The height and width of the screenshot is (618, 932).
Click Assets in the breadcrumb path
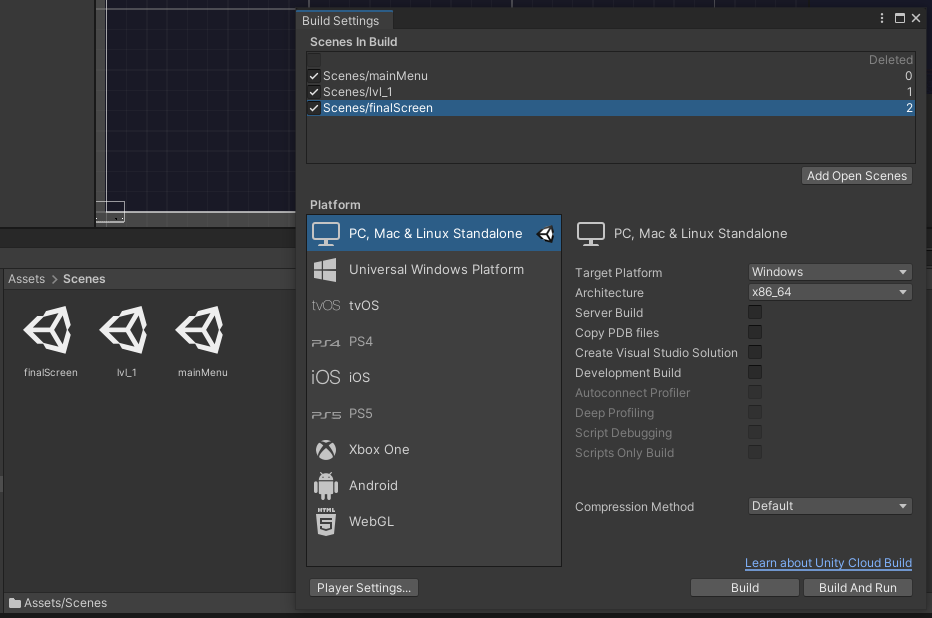click(x=27, y=279)
